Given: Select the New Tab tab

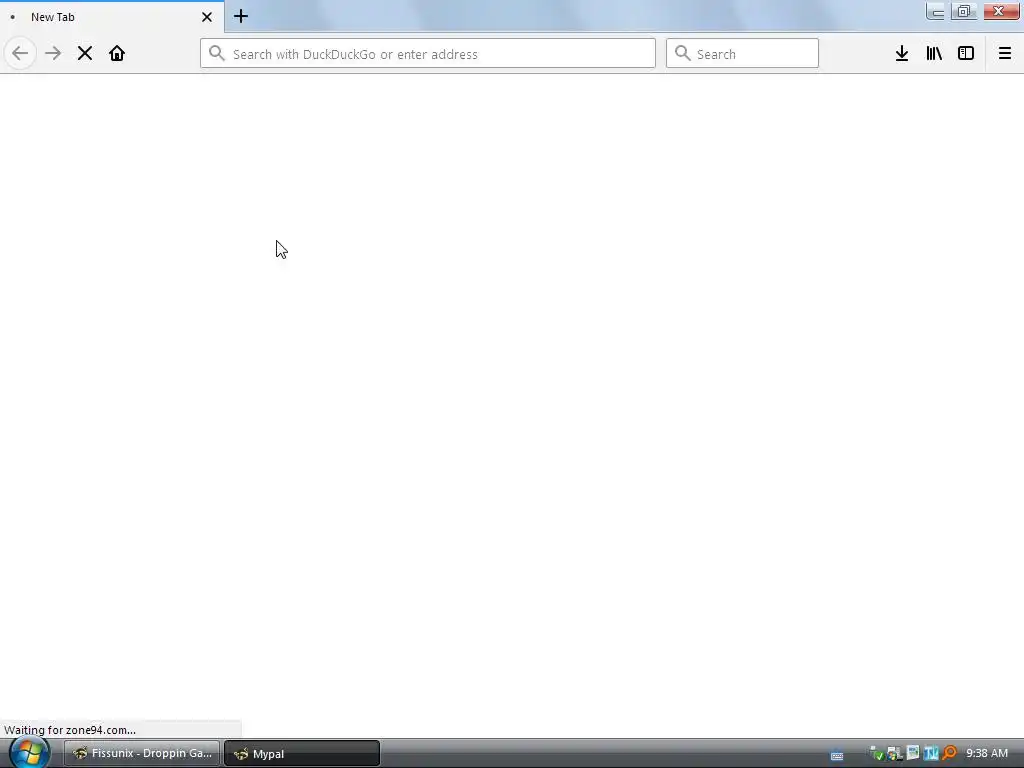Looking at the screenshot, I should tap(112, 17).
